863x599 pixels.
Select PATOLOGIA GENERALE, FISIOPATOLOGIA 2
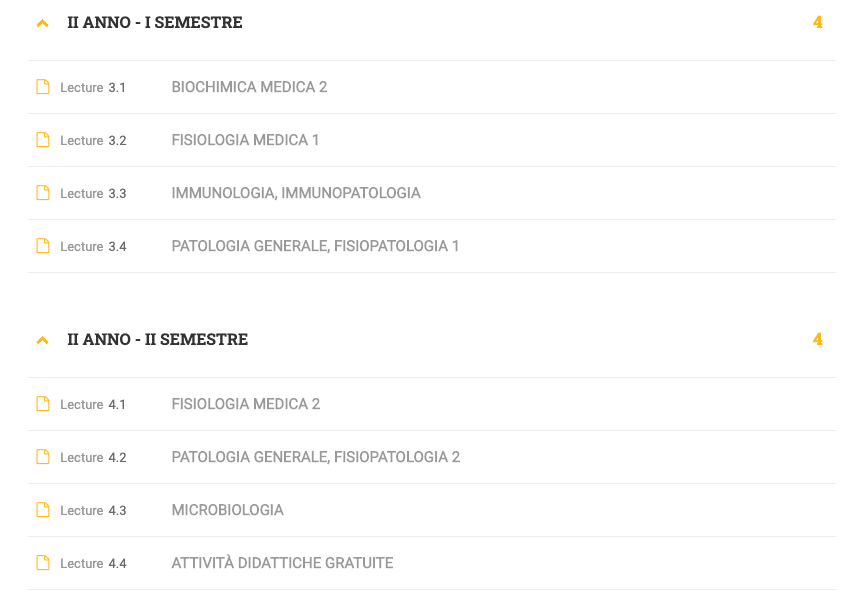pos(316,457)
